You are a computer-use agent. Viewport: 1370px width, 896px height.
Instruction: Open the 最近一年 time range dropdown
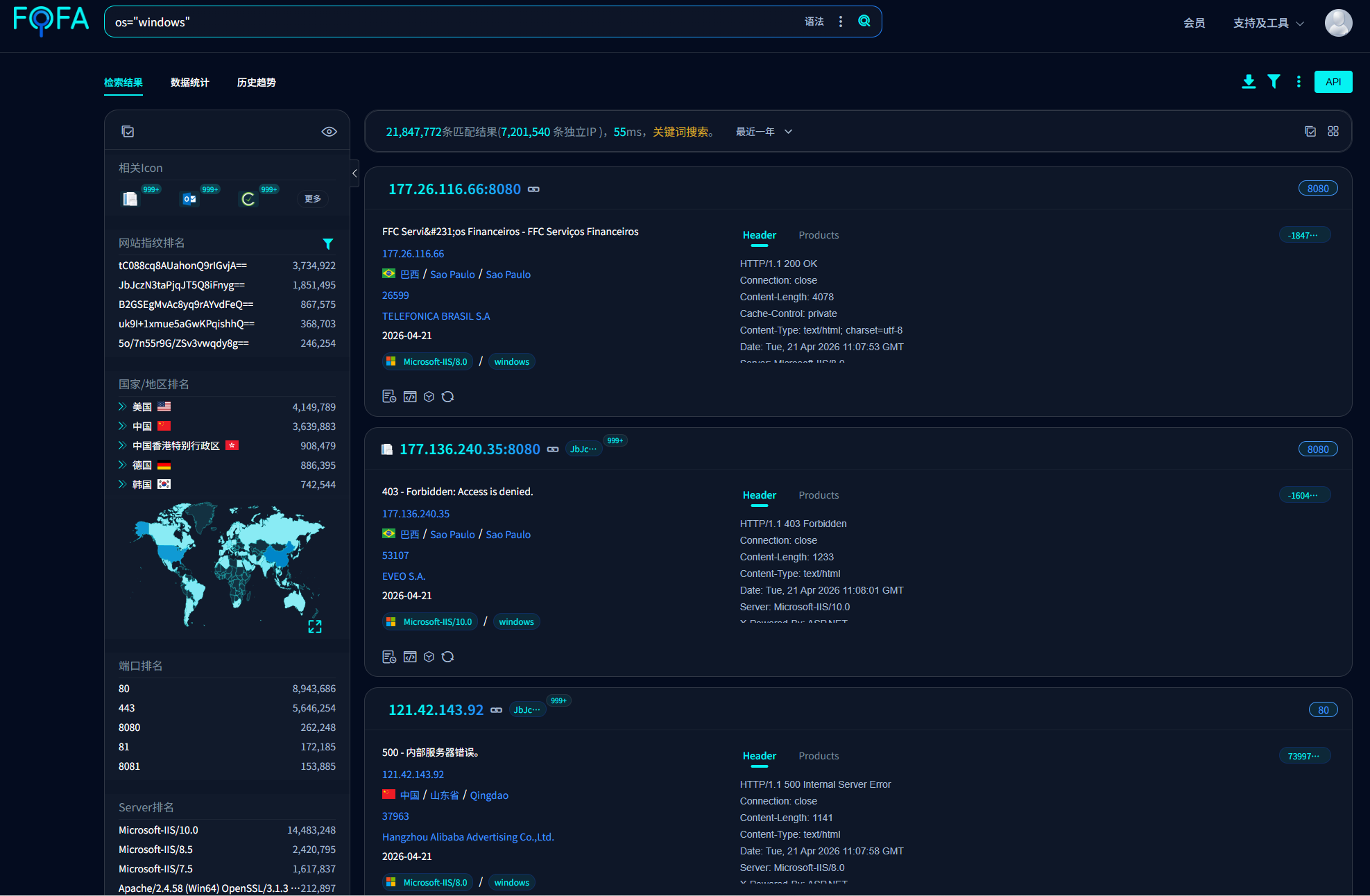(764, 132)
